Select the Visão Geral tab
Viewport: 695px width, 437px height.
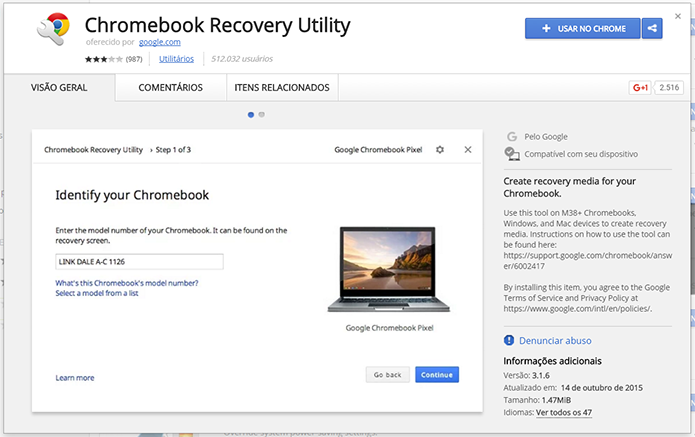59,88
